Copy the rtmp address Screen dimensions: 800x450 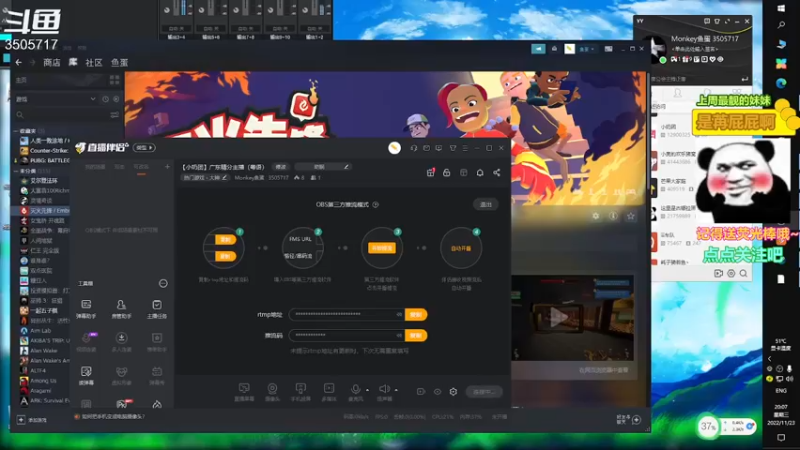pos(416,314)
